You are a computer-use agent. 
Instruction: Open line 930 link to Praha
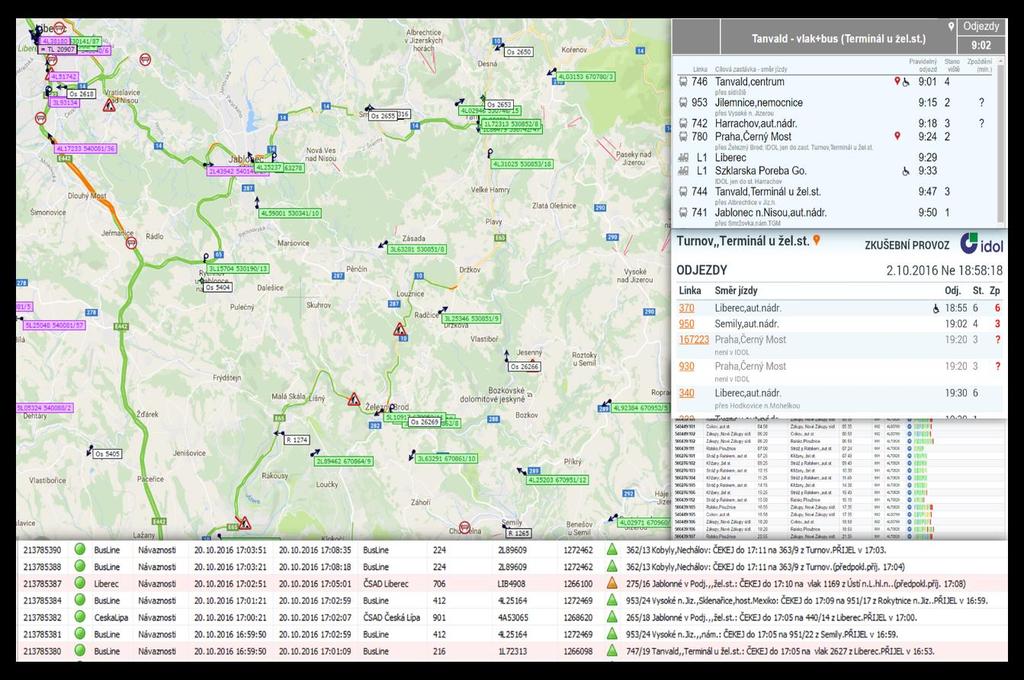click(686, 366)
